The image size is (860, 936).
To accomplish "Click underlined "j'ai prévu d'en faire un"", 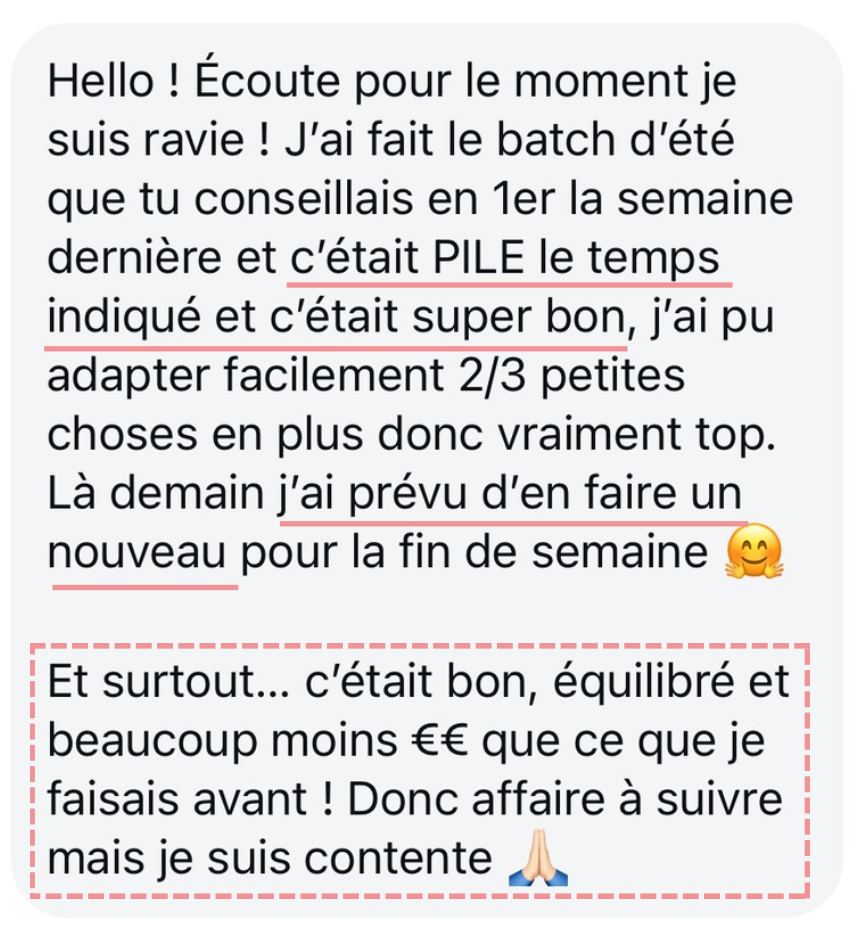I will click(511, 495).
